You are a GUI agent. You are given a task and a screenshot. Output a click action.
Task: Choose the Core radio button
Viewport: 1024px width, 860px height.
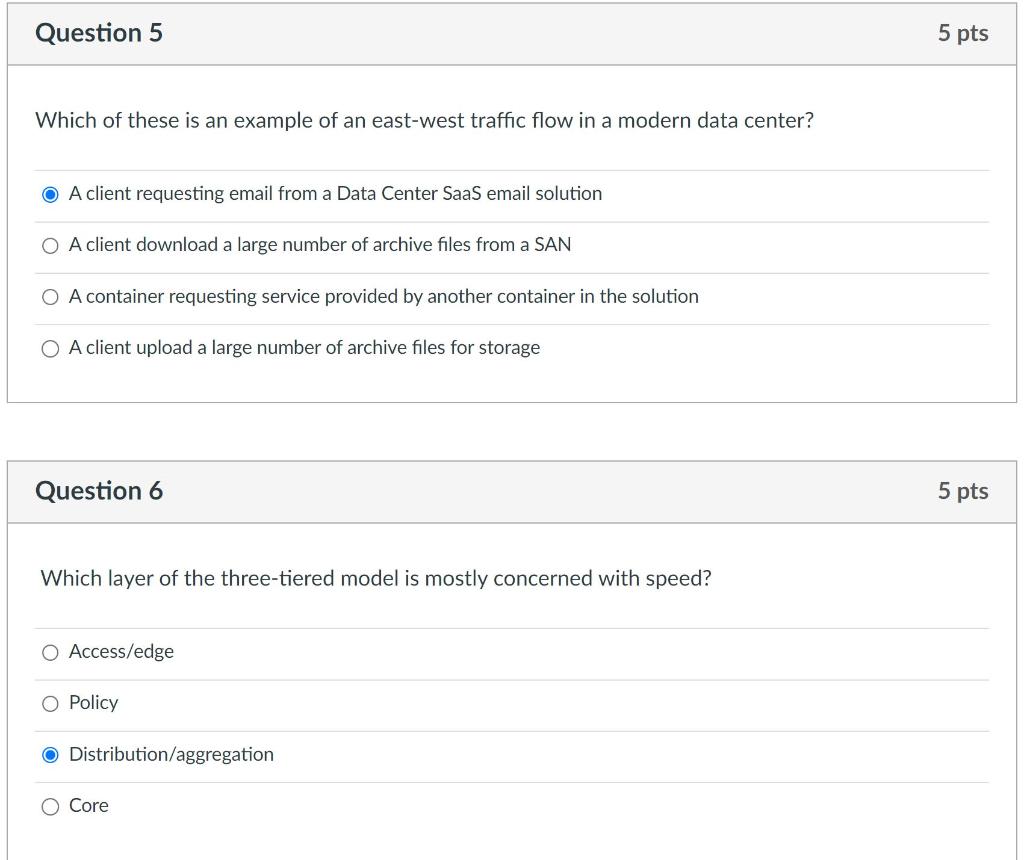click(x=50, y=807)
